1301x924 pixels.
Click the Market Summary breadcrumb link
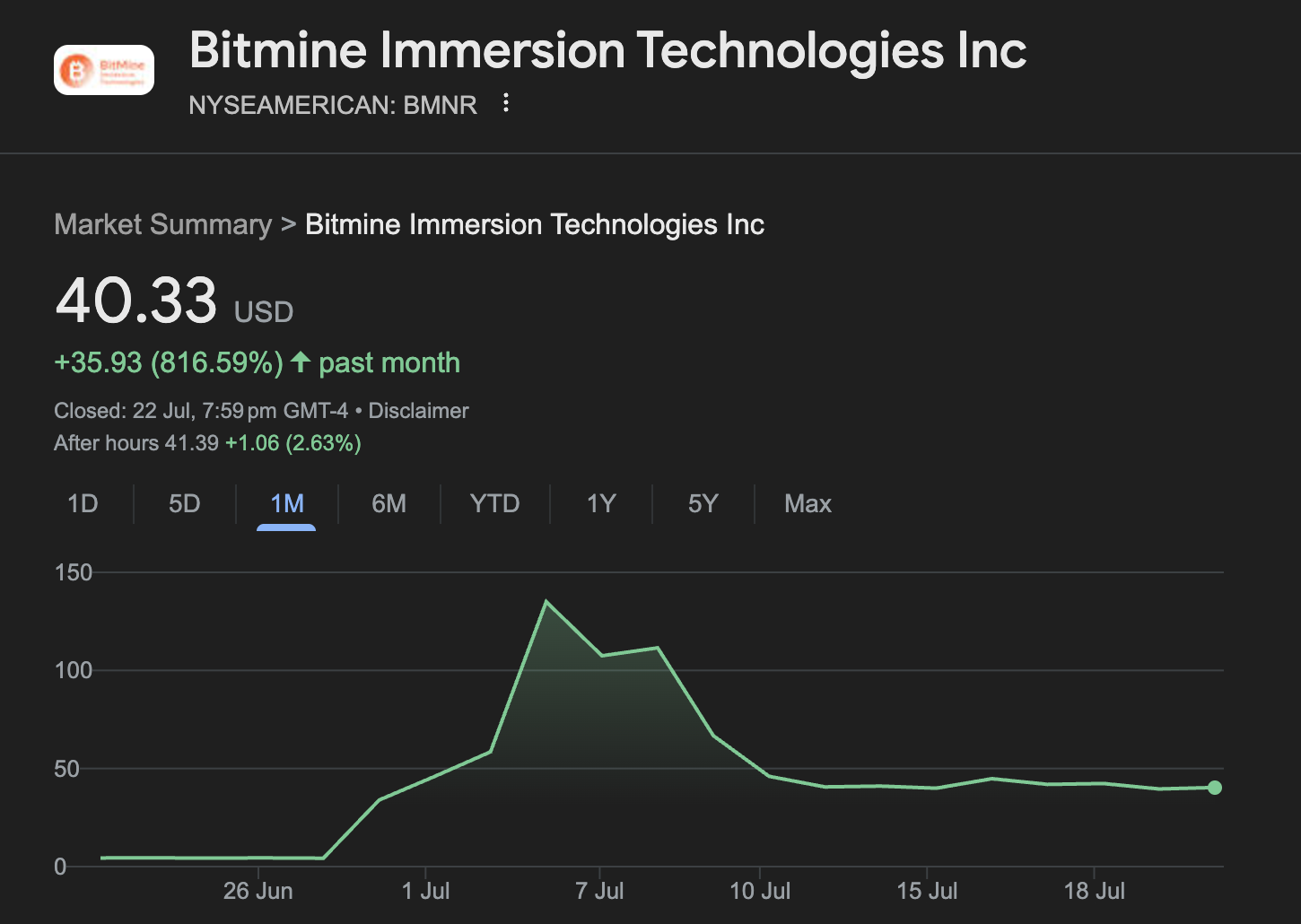click(x=162, y=224)
